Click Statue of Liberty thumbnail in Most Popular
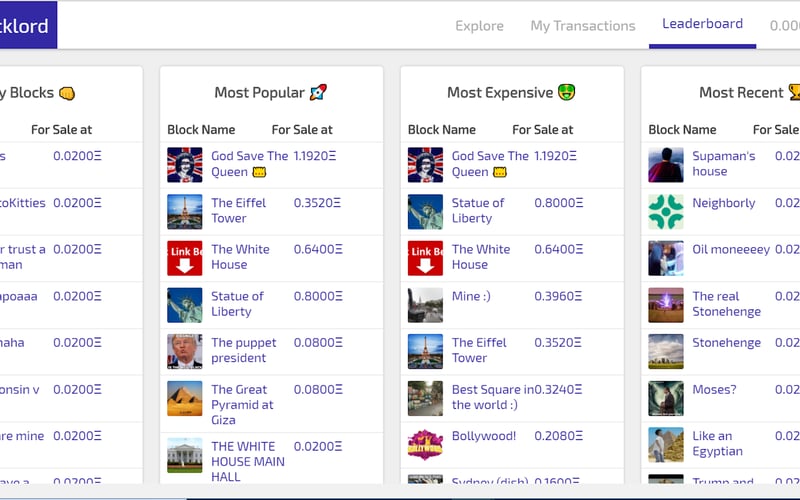 [185, 305]
